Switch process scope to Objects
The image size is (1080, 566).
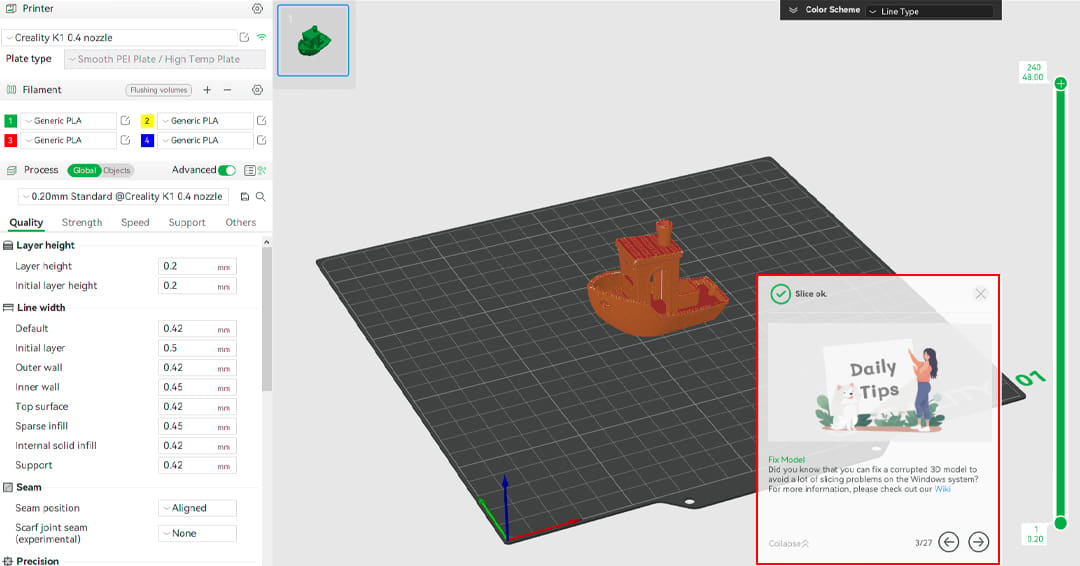click(x=117, y=170)
